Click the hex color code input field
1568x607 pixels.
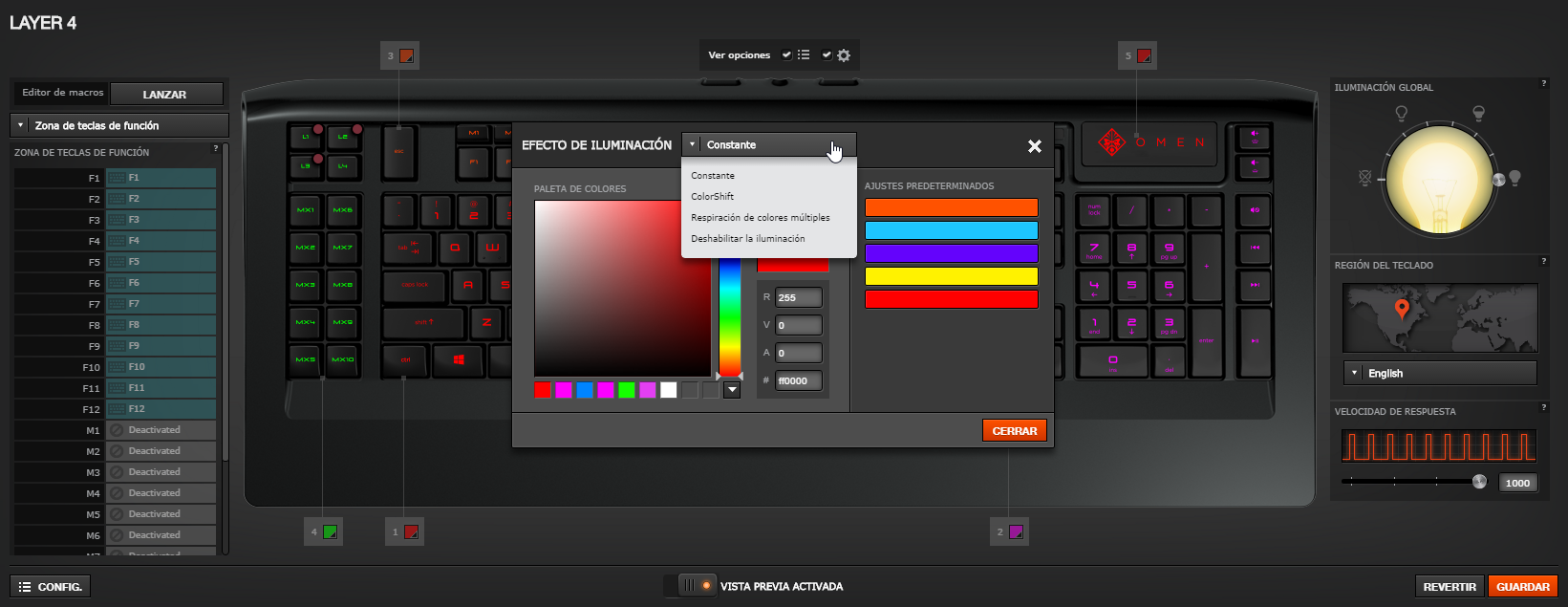point(798,380)
